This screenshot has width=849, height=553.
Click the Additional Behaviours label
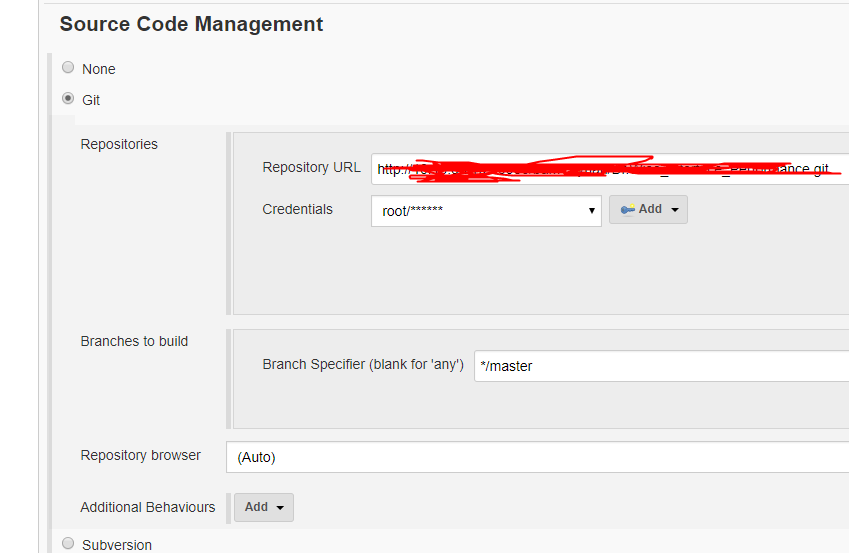148,507
